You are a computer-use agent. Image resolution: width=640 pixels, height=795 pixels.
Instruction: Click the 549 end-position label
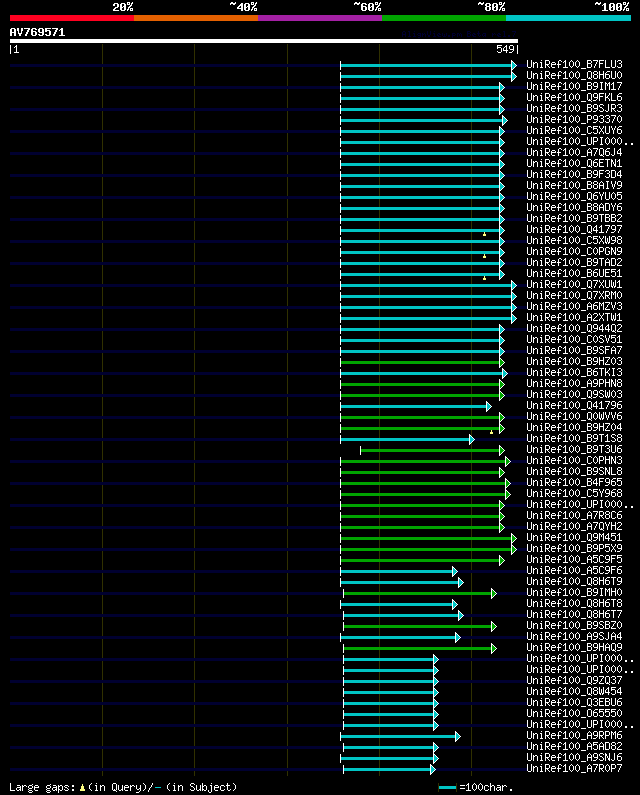[x=505, y=49]
